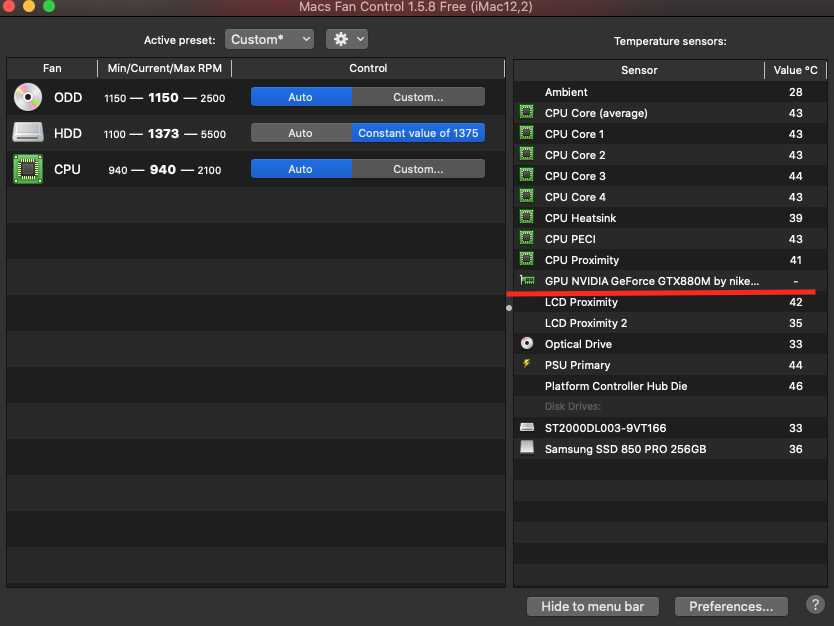Click the CPU Core 2 chip icon

(x=527, y=154)
